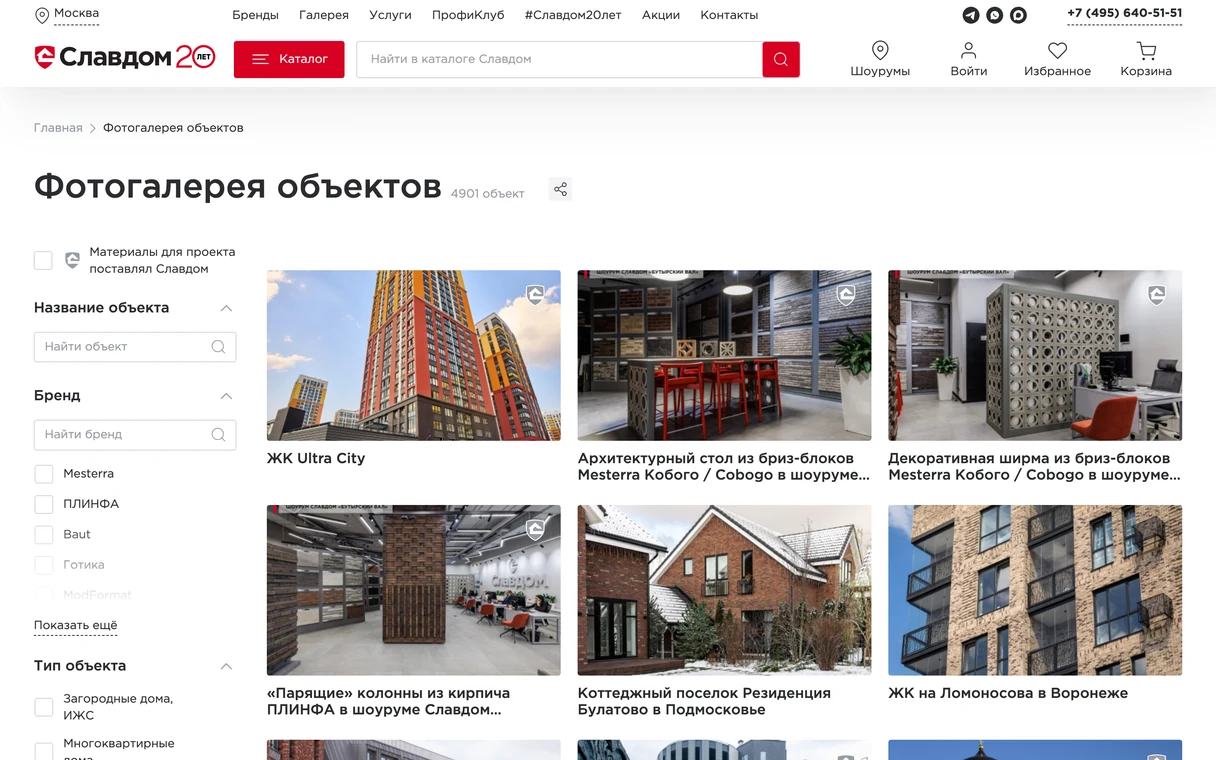The image size is (1216, 760).
Task: Collapse the Тип объекта filter section
Action: click(226, 666)
